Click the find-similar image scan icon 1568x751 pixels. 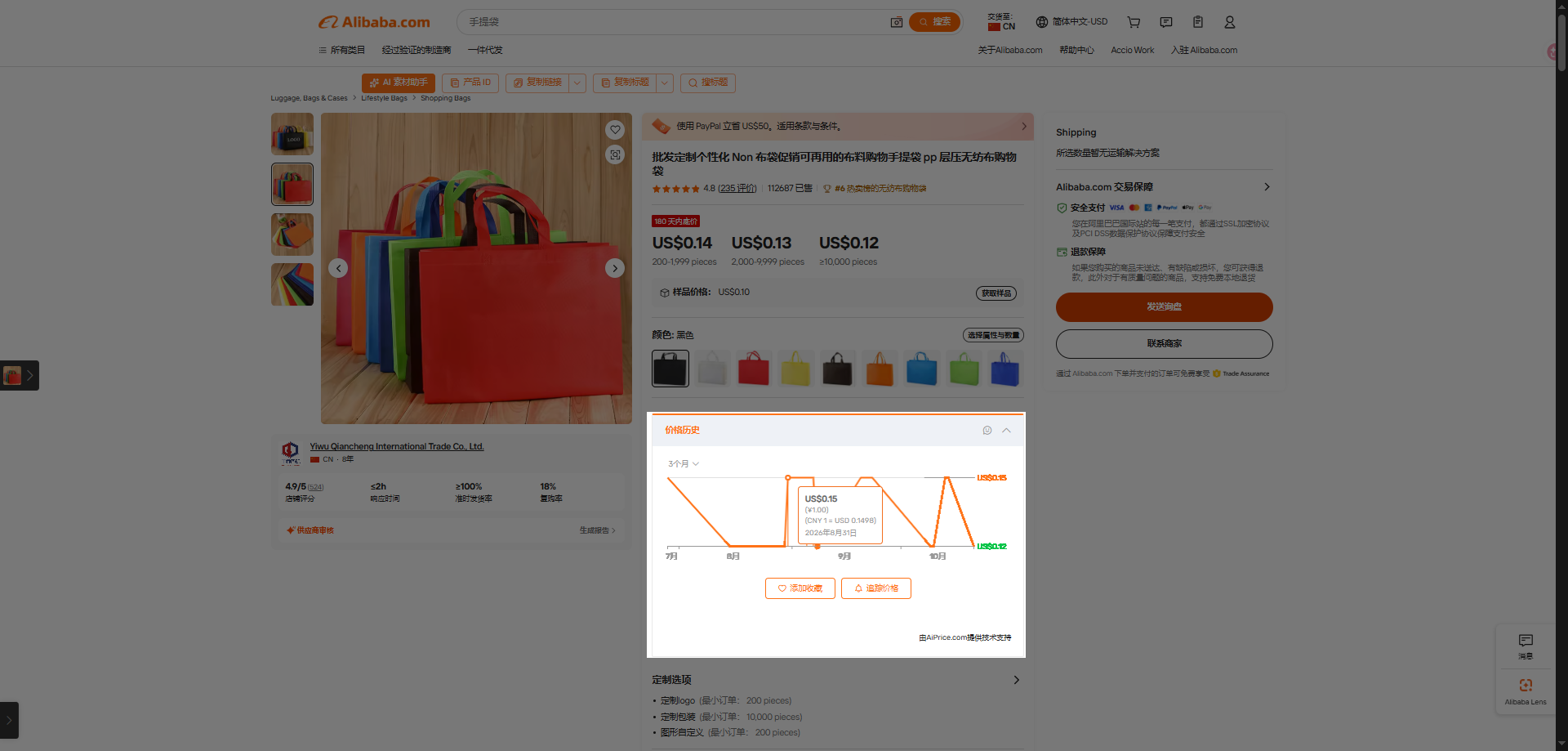pos(615,154)
